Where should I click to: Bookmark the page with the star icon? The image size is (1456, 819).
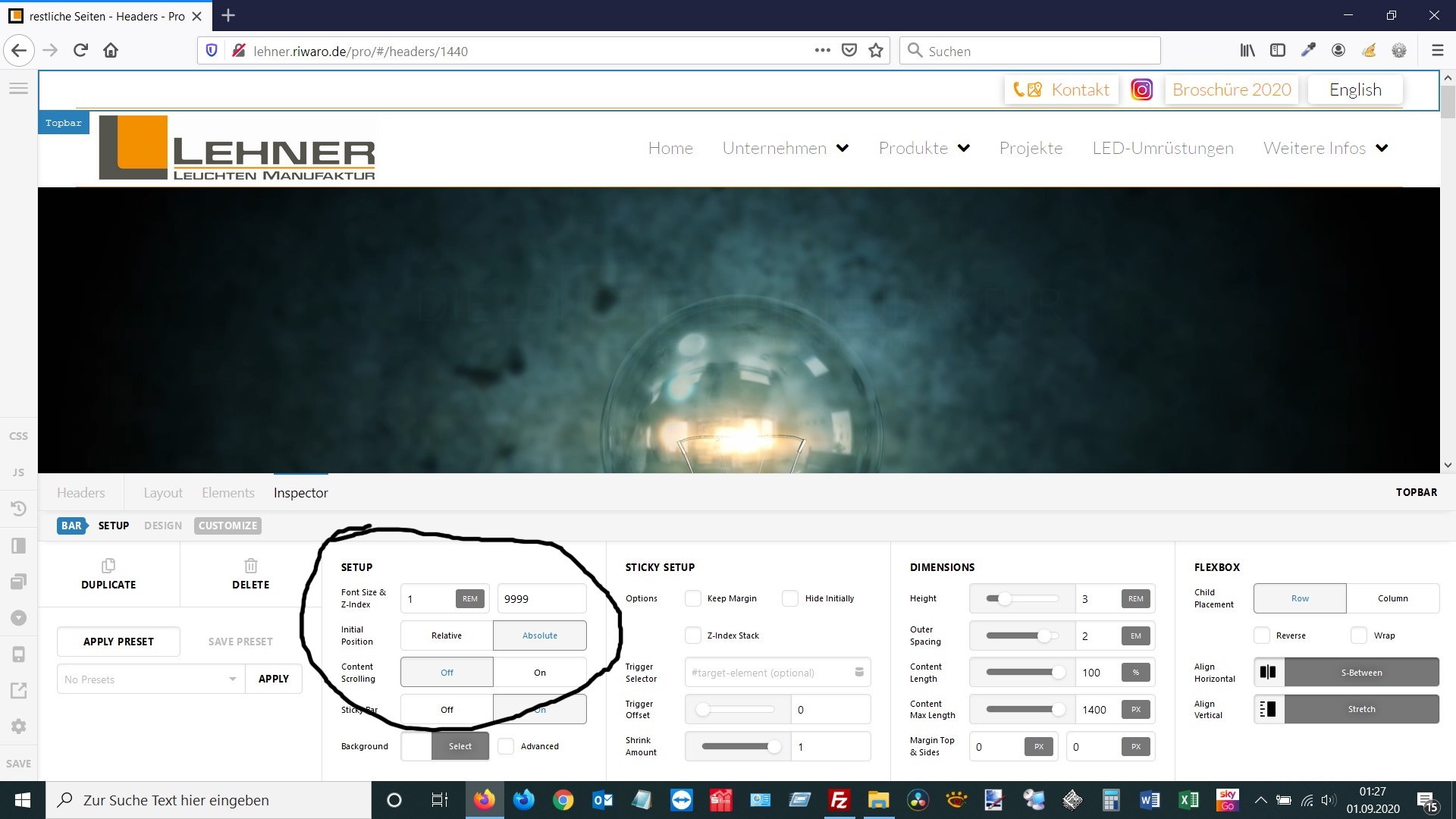point(876,51)
